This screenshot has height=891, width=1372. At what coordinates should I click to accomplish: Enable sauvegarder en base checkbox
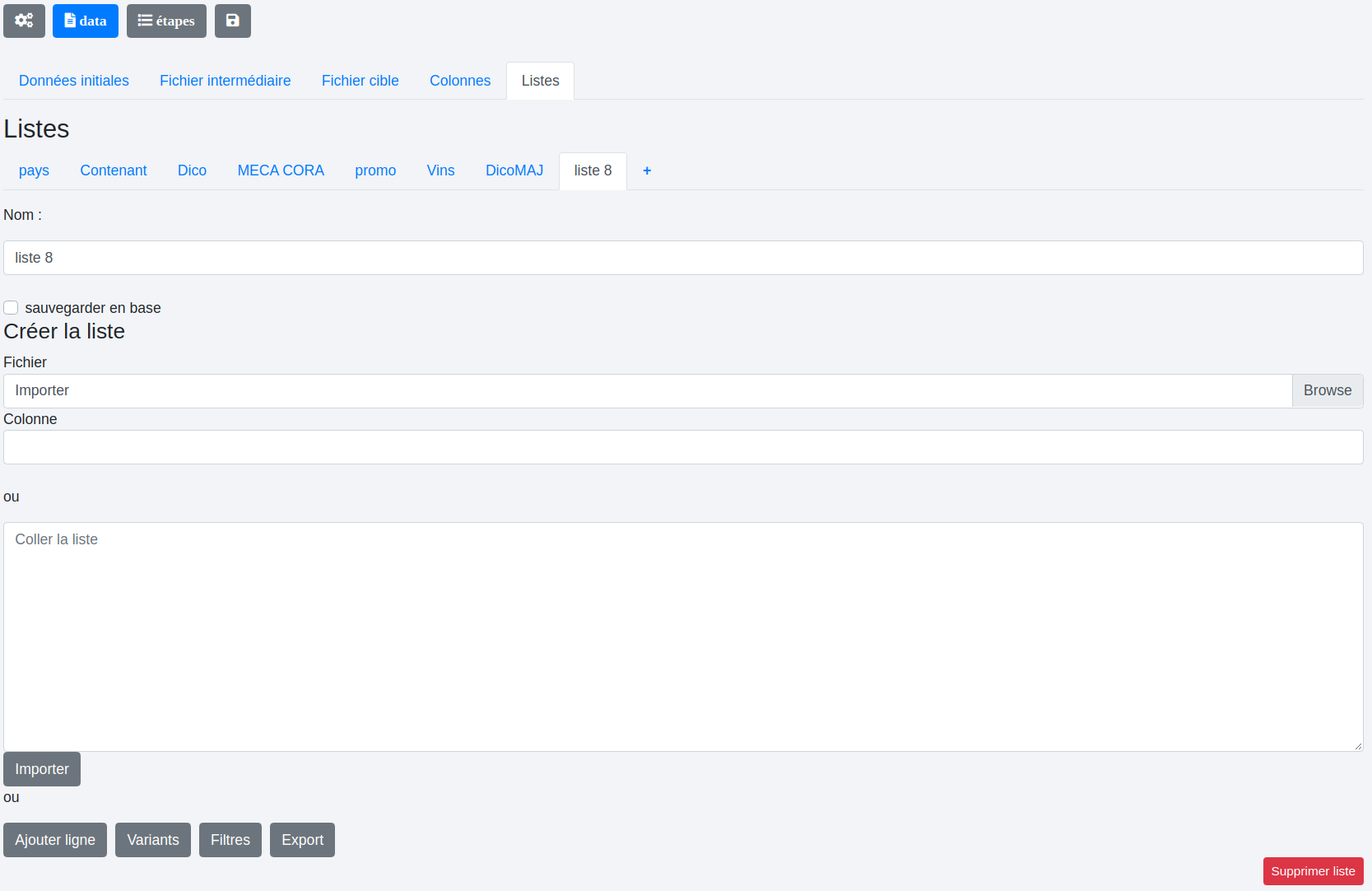[x=11, y=308]
